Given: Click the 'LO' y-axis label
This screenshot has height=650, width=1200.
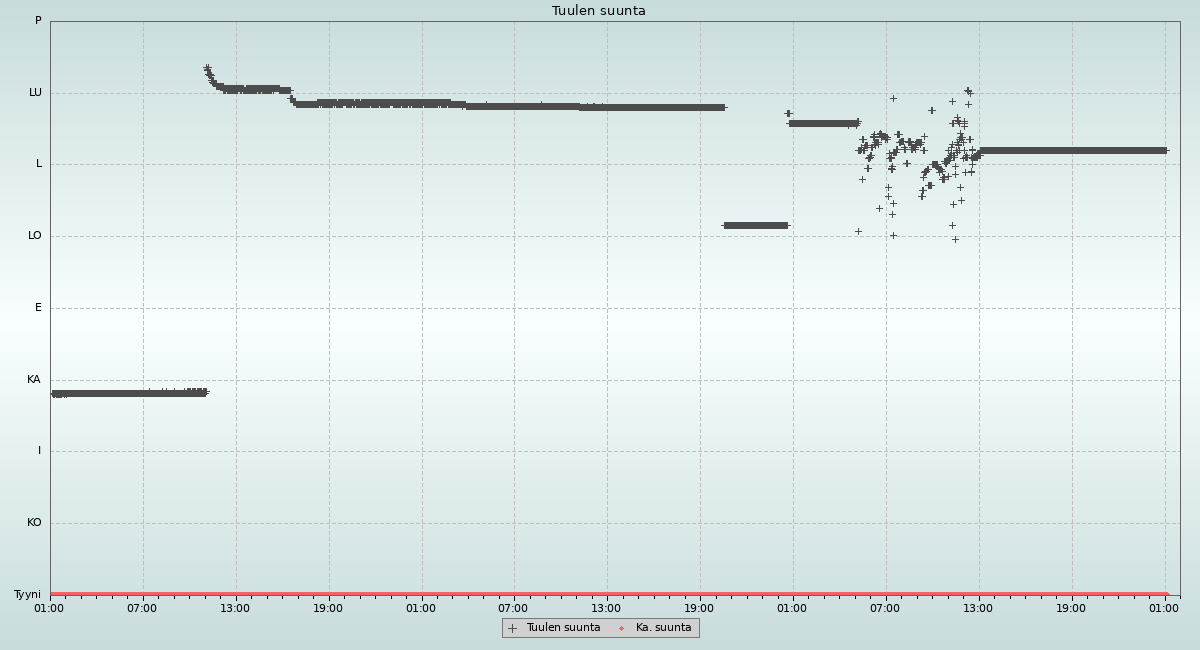Looking at the screenshot, I should [x=35, y=236].
